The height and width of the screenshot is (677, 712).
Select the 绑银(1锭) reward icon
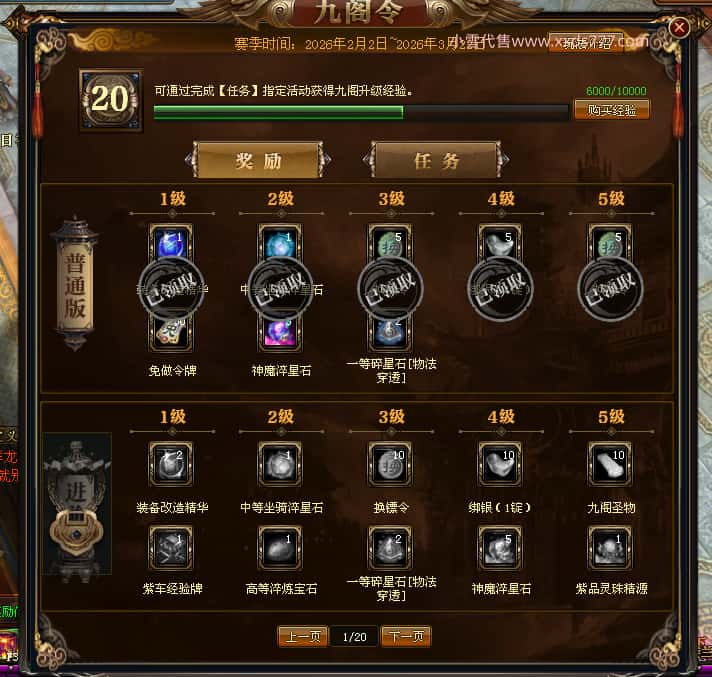pyautogui.click(x=500, y=464)
